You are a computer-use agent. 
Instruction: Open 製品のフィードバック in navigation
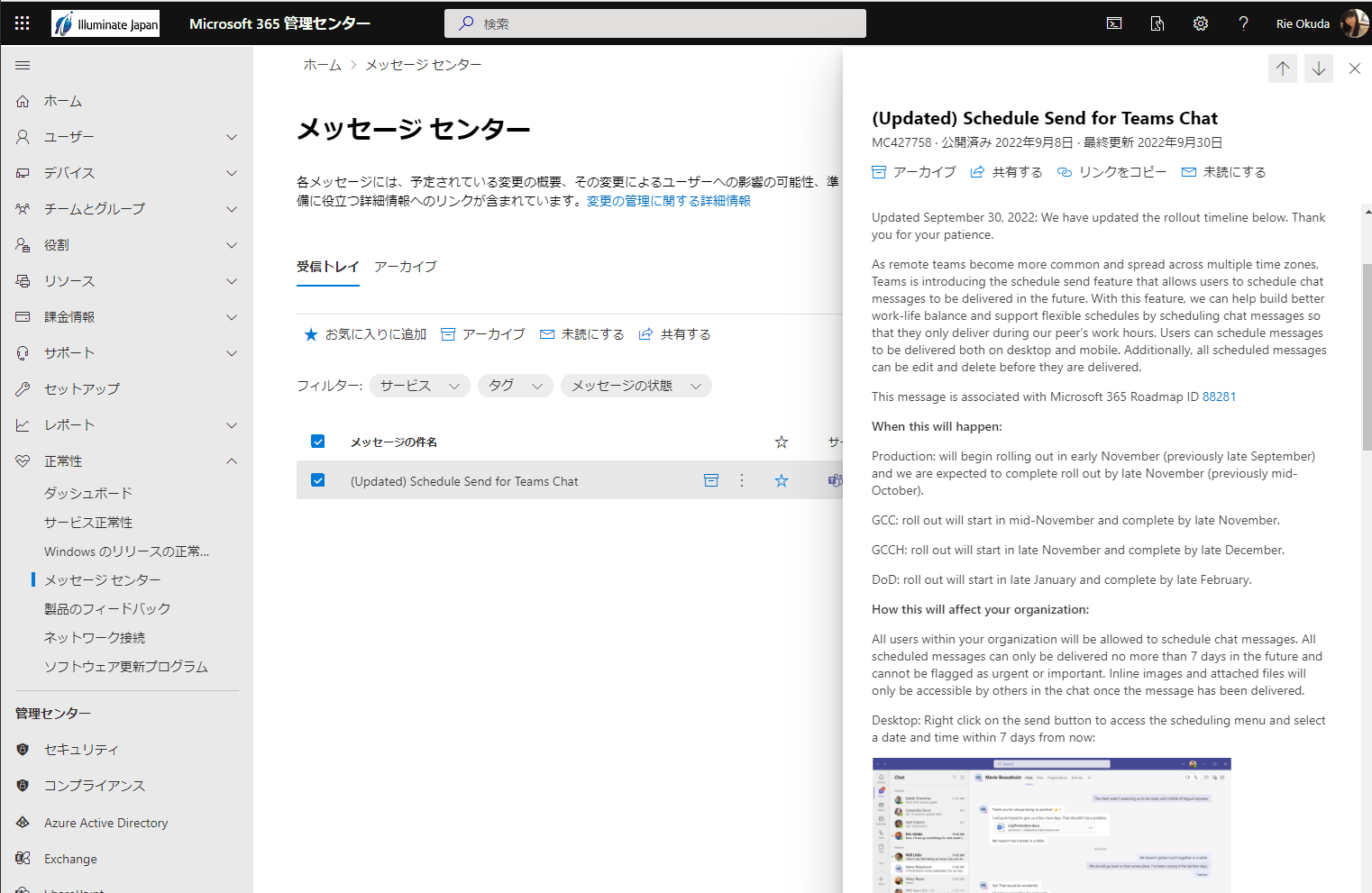[x=107, y=609]
